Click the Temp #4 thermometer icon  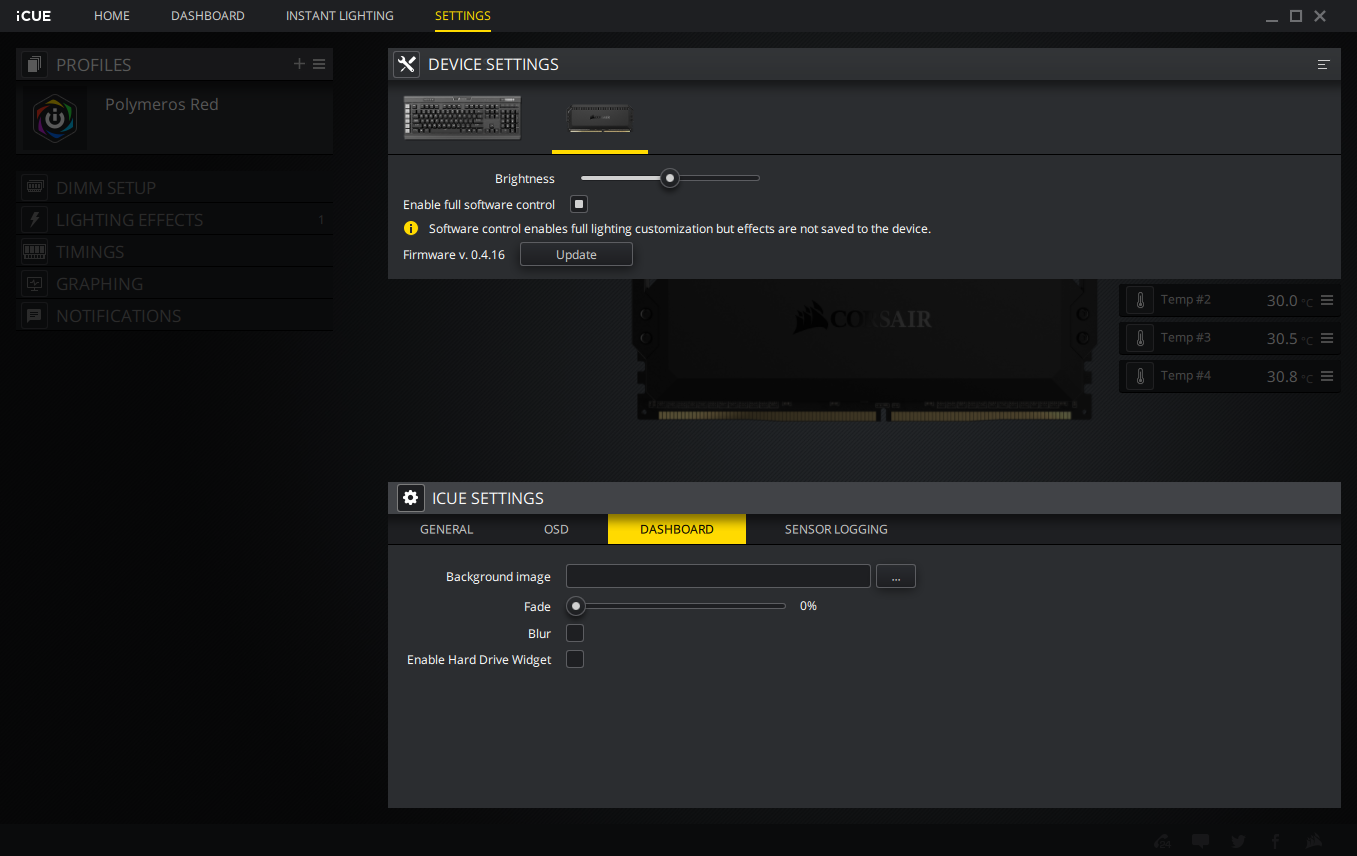1139,376
